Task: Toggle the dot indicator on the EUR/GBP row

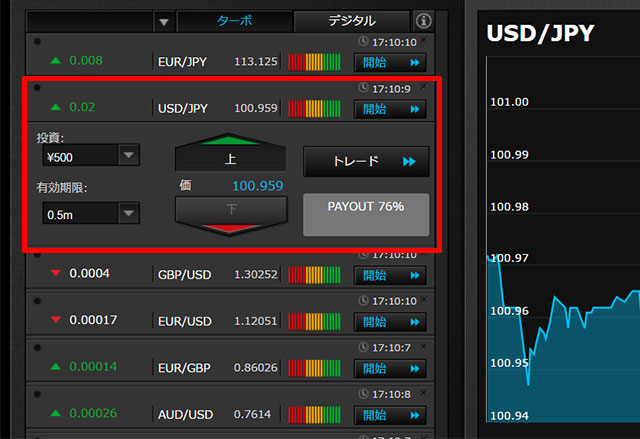Action: (x=37, y=348)
